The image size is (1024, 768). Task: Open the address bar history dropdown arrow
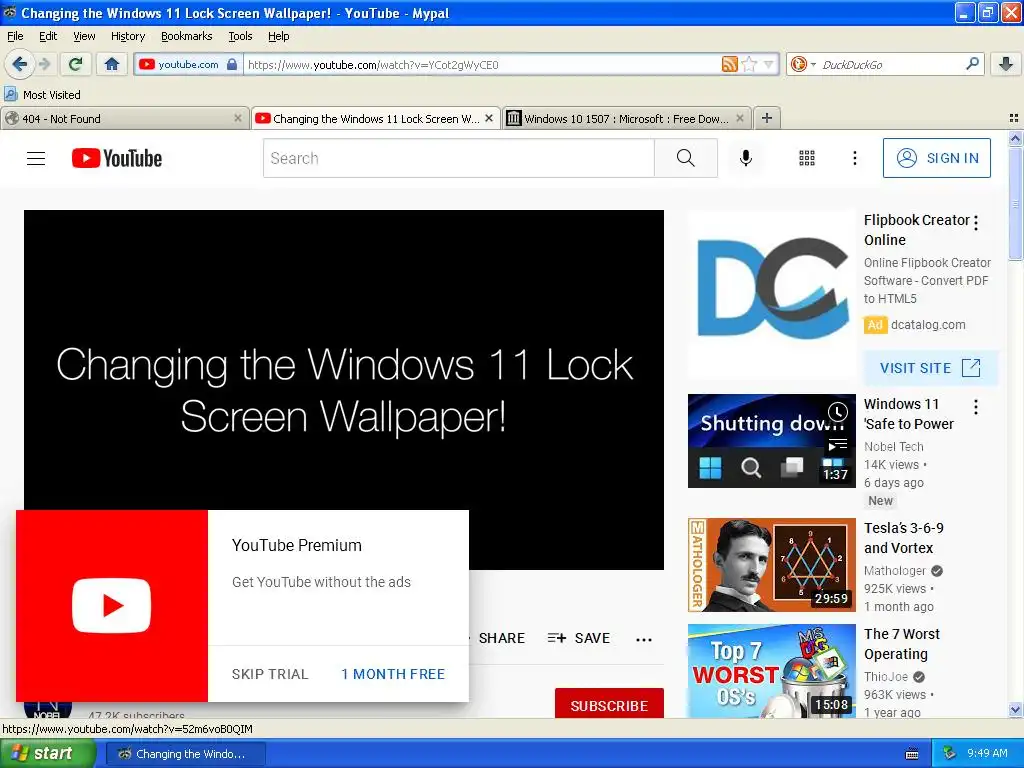[769, 64]
